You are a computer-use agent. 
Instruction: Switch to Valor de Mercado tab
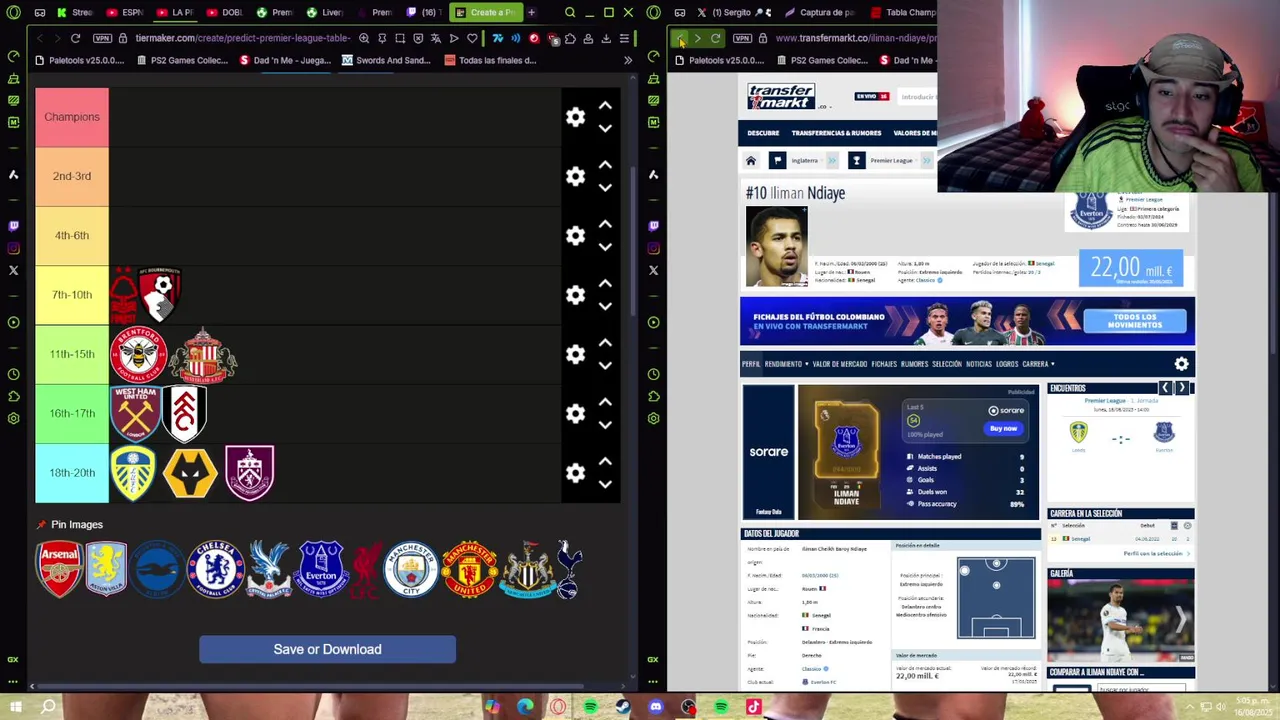(839, 364)
